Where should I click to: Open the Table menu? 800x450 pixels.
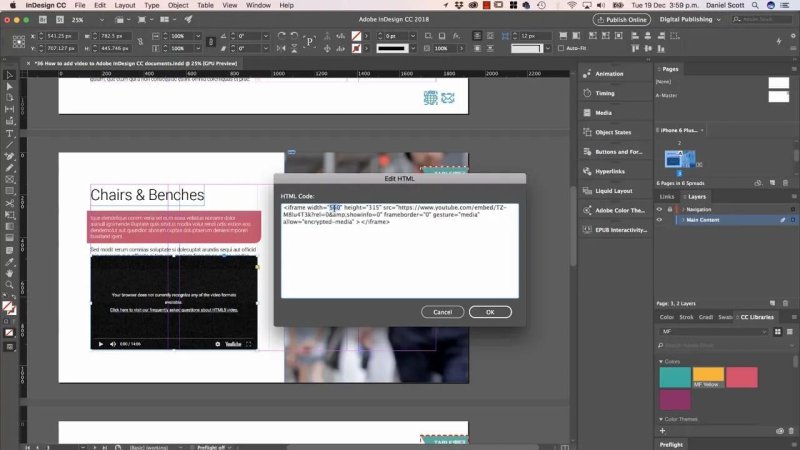tap(205, 5)
